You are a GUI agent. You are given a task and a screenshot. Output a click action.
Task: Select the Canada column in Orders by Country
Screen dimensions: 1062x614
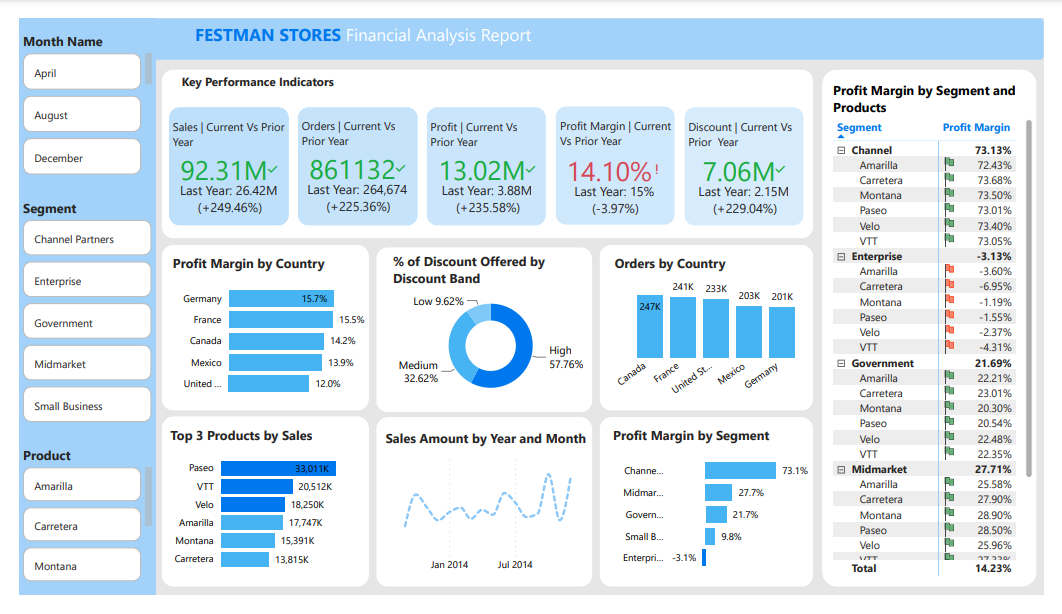(650, 326)
